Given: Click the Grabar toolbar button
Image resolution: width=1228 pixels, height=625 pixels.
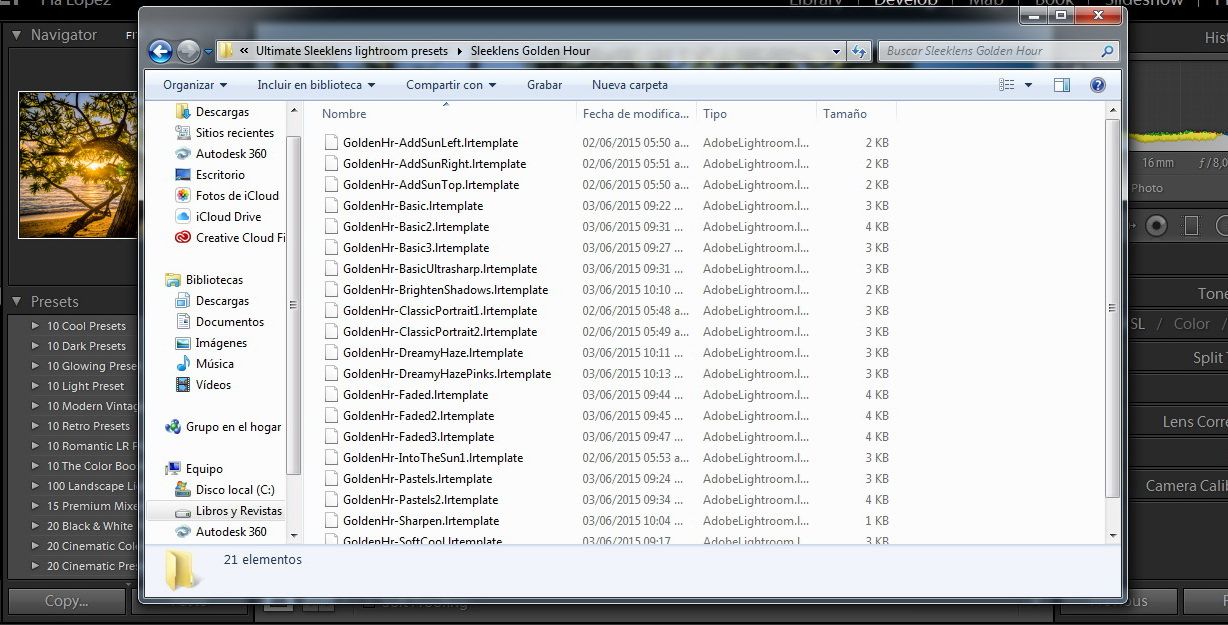Looking at the screenshot, I should [x=544, y=85].
